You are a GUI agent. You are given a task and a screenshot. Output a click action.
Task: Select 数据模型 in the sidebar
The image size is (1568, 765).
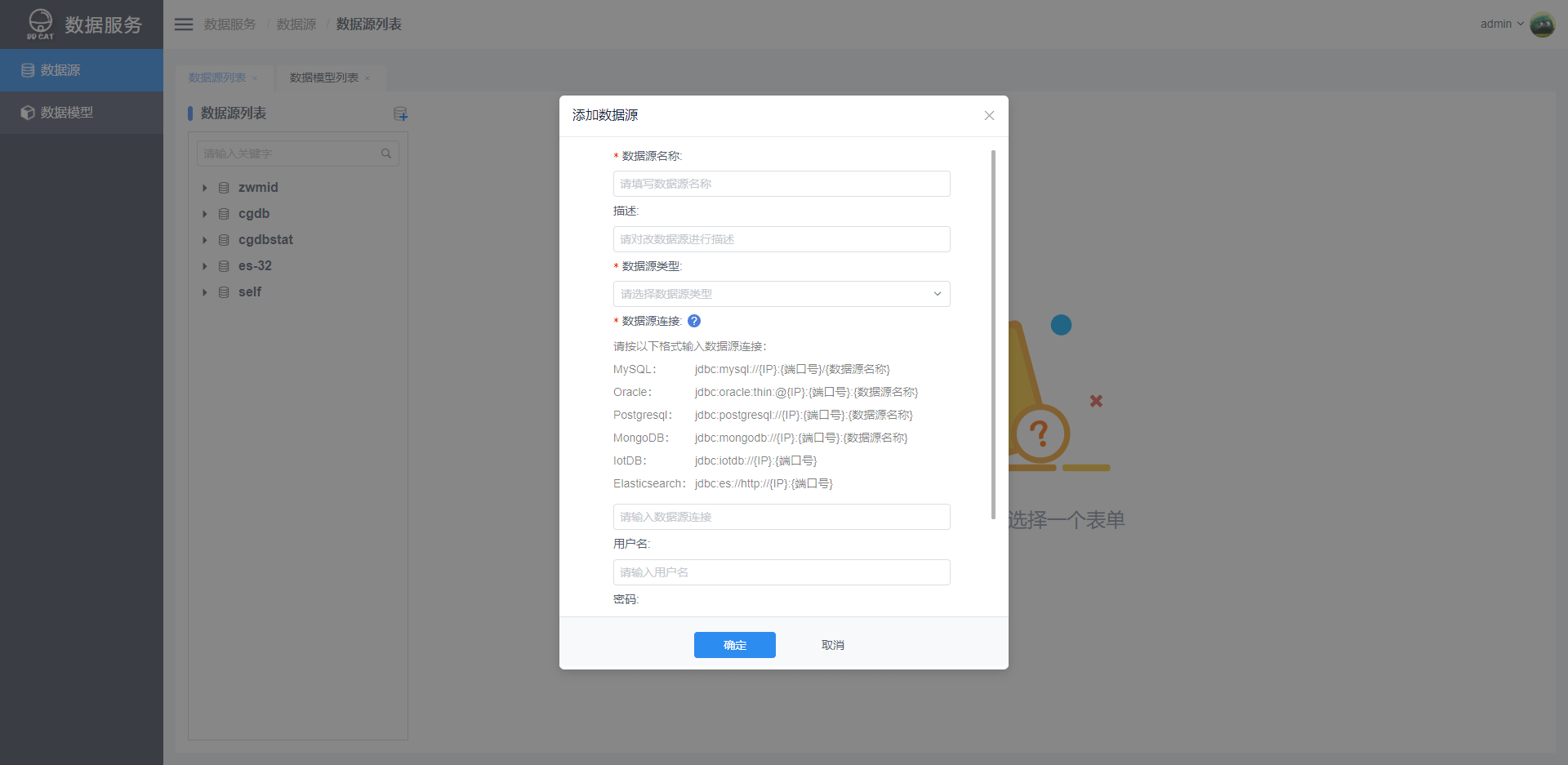coord(82,113)
